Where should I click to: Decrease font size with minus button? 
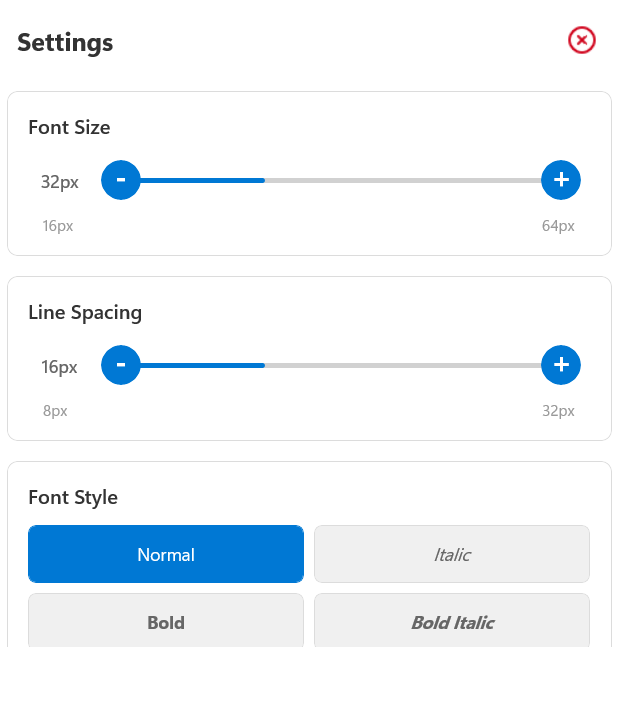tap(121, 180)
